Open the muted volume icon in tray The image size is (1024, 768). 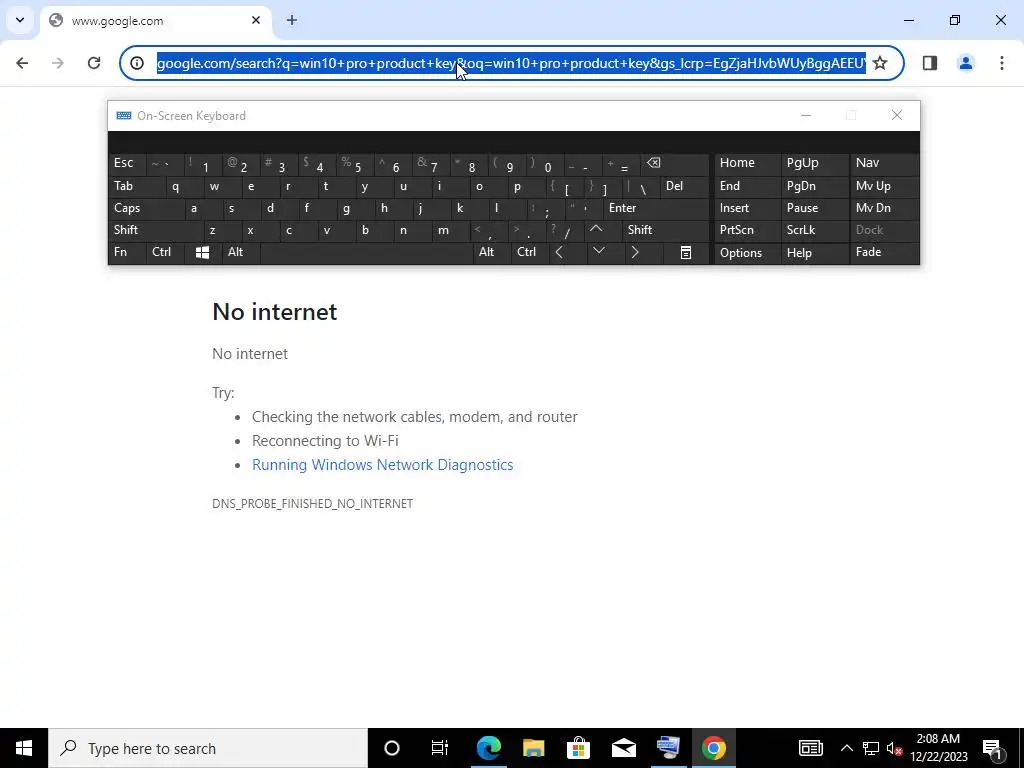(x=895, y=748)
